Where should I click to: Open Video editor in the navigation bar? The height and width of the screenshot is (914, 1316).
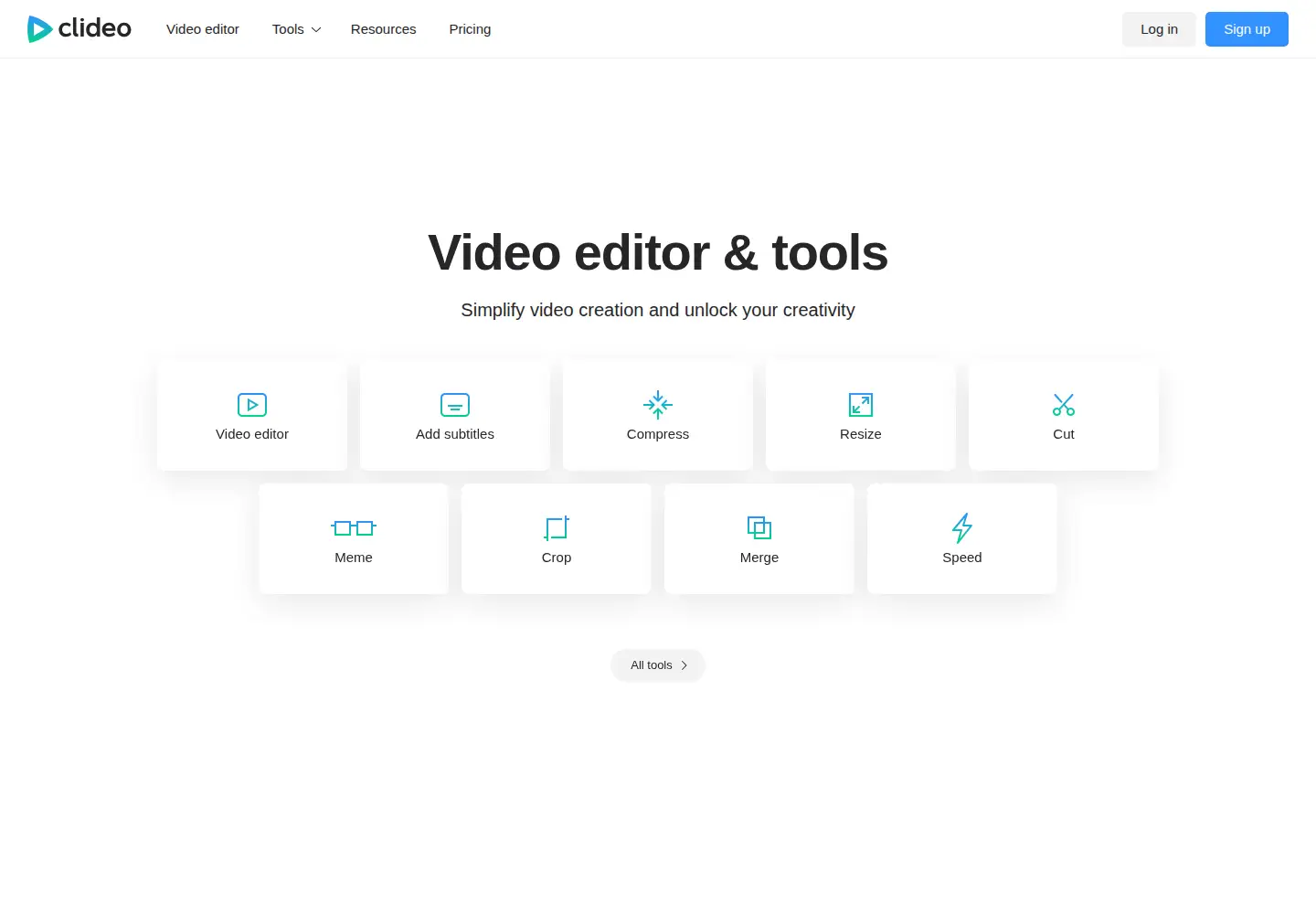pos(203,29)
